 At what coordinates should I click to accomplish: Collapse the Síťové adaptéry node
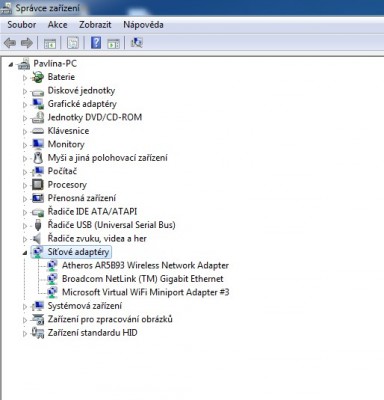pos(25,253)
